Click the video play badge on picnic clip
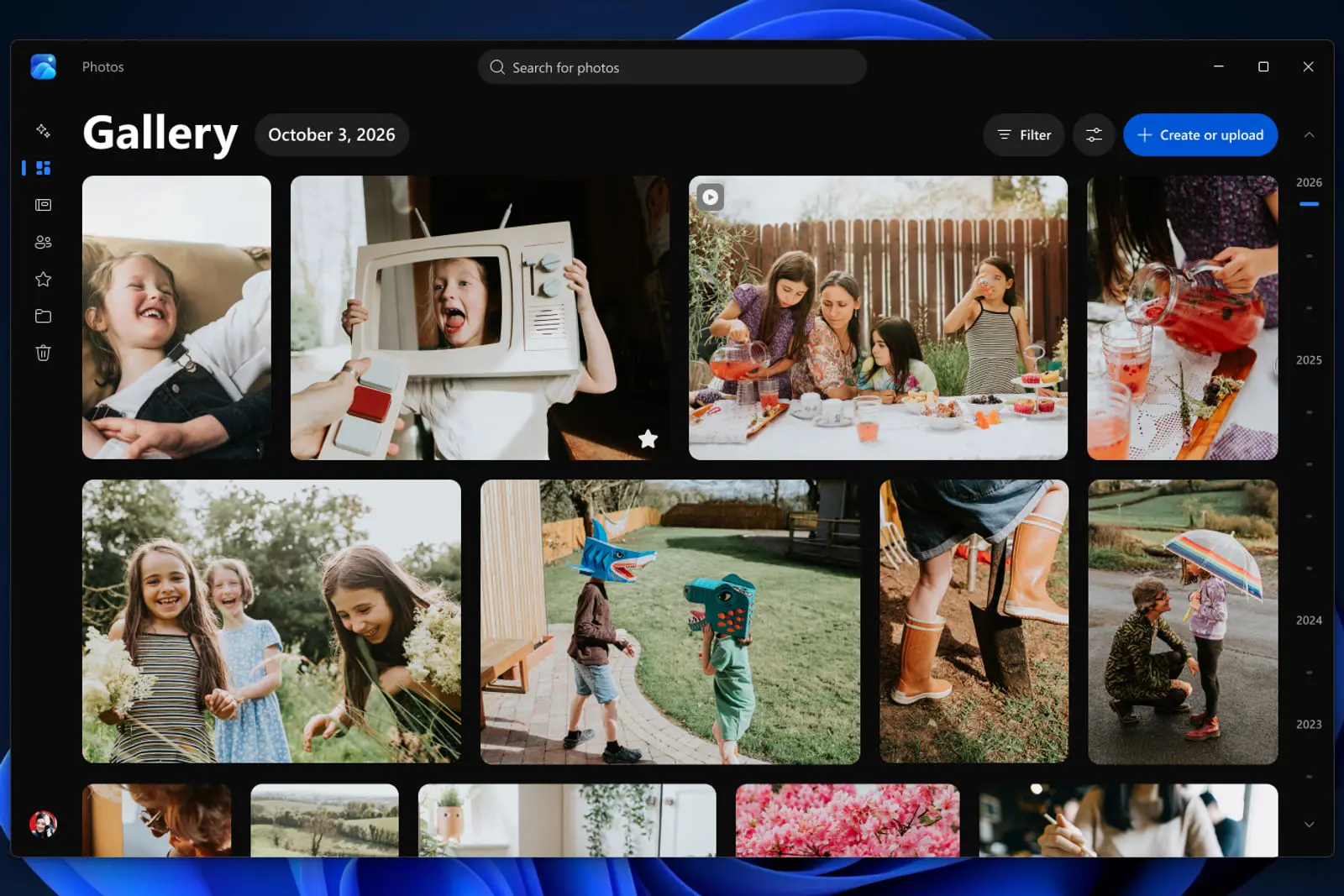The height and width of the screenshot is (896, 1344). pyautogui.click(x=711, y=197)
